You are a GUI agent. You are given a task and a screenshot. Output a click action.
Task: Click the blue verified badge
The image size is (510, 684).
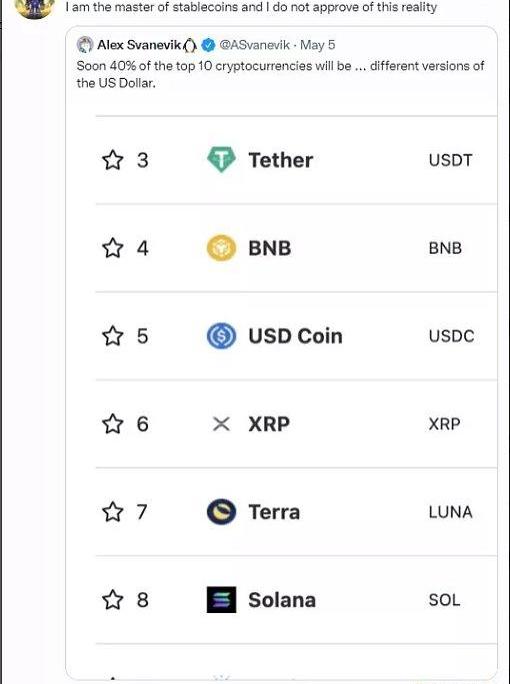tap(208, 44)
